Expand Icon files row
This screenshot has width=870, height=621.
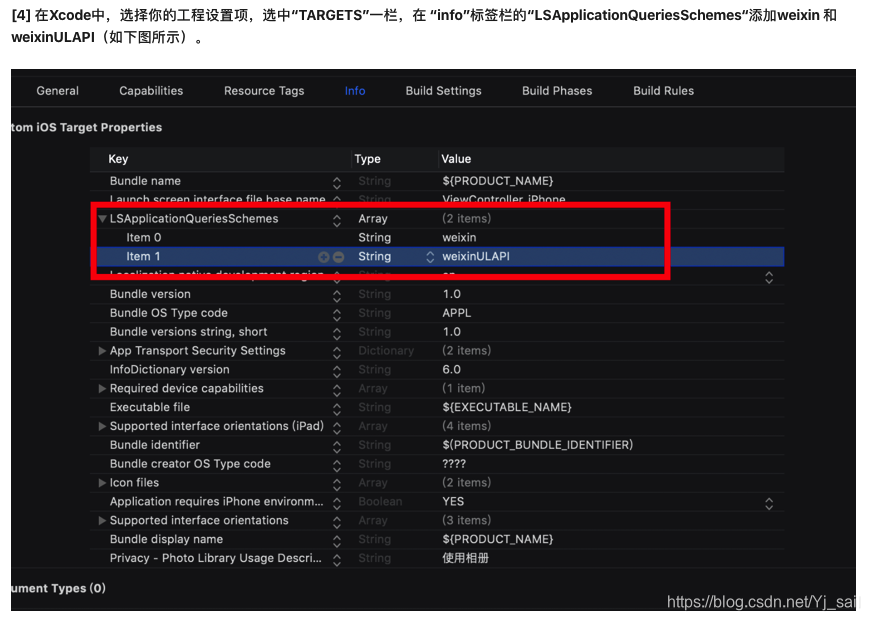point(102,483)
